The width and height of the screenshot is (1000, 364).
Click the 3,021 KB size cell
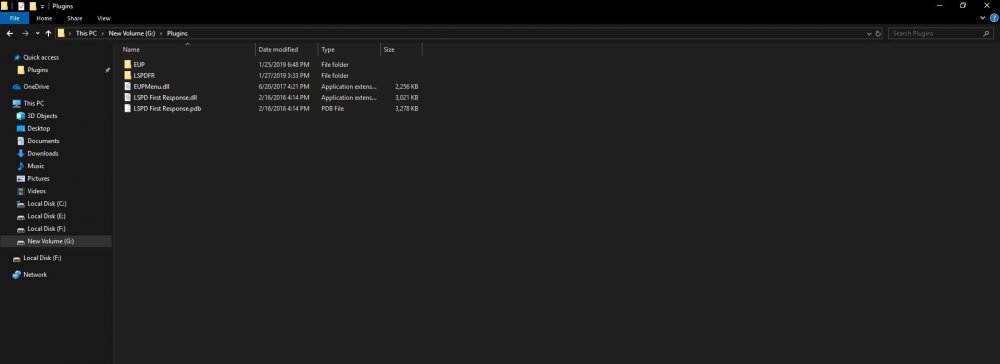(407, 98)
